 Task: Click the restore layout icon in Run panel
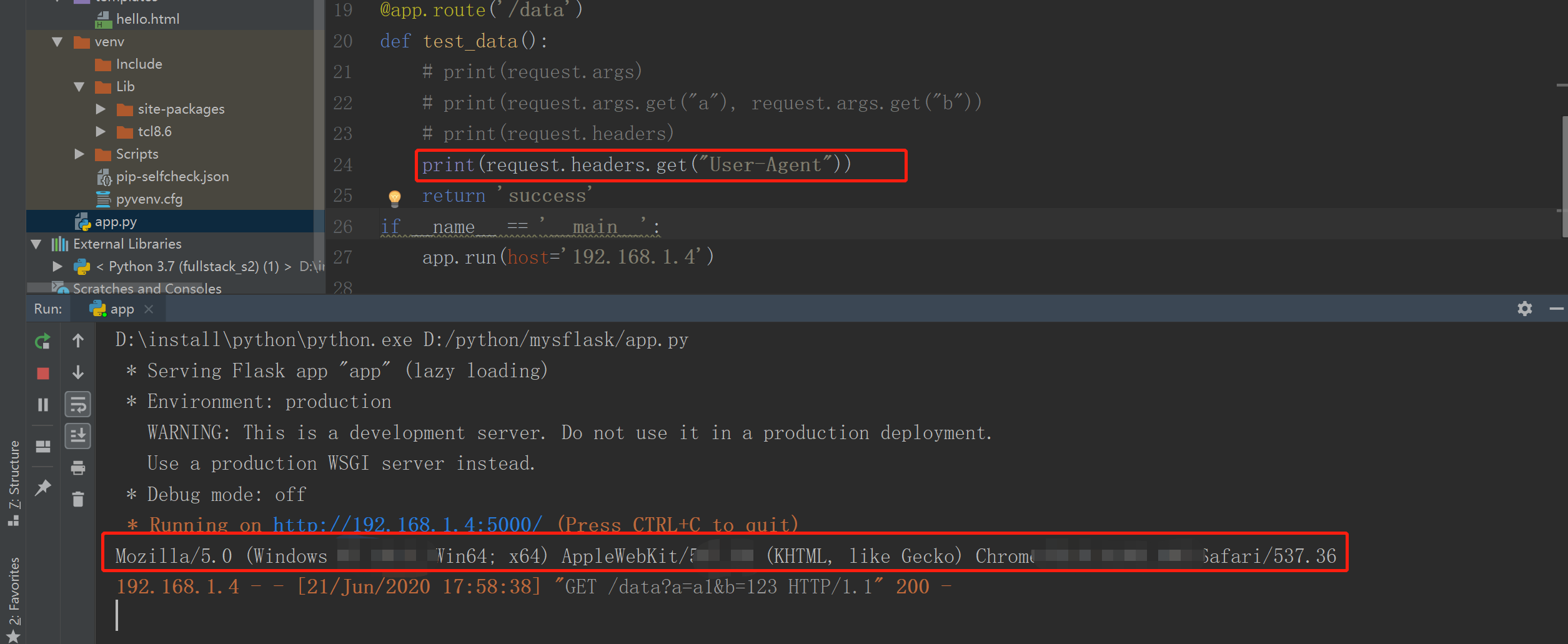pyautogui.click(x=42, y=446)
